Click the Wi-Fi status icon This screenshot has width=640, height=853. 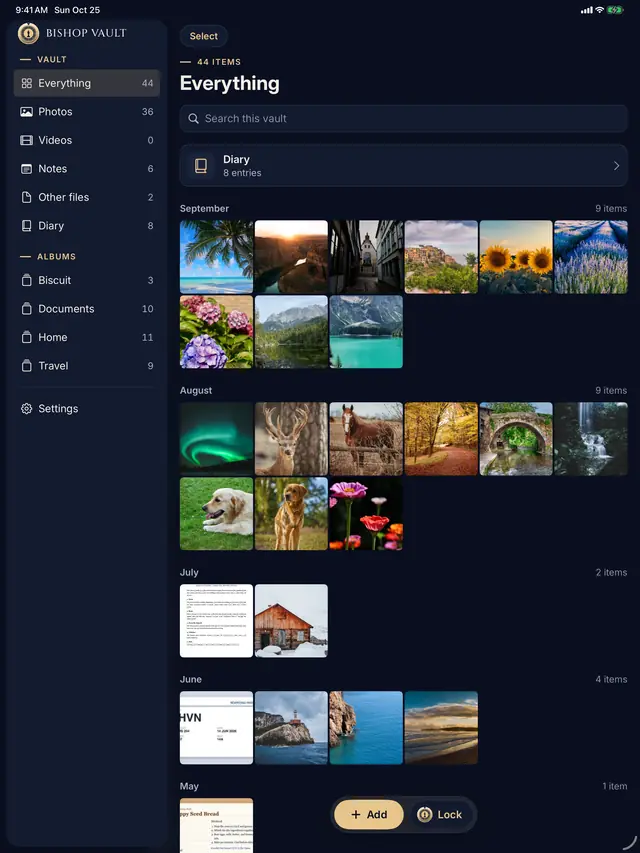click(599, 10)
